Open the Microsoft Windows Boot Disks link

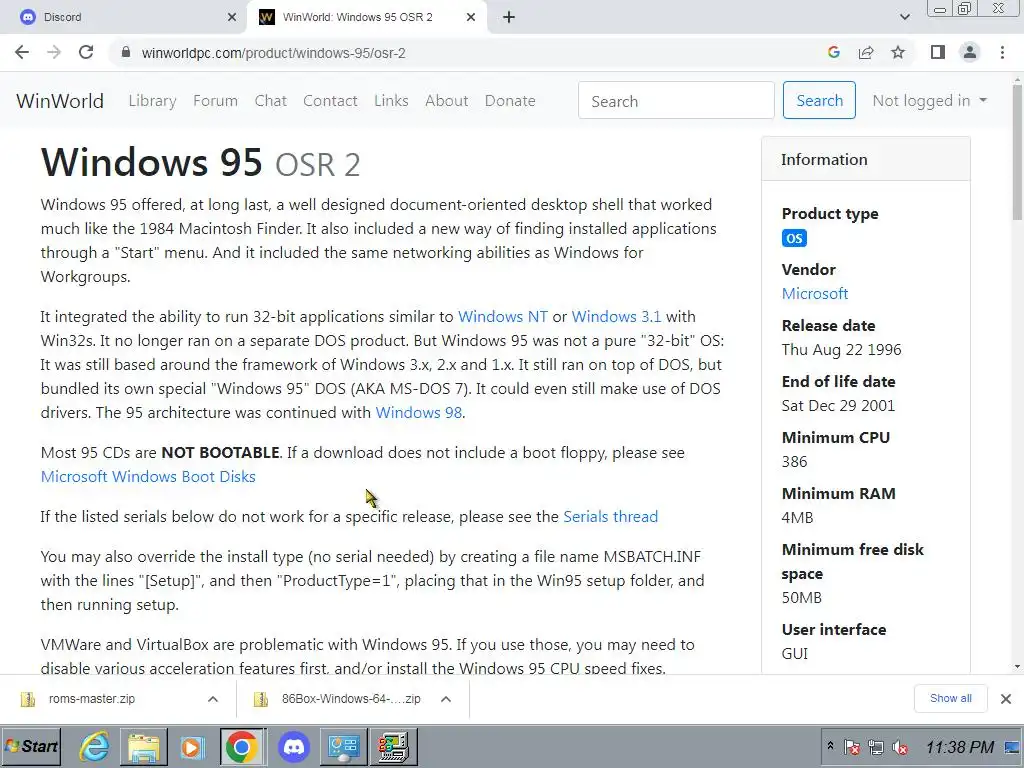click(148, 477)
